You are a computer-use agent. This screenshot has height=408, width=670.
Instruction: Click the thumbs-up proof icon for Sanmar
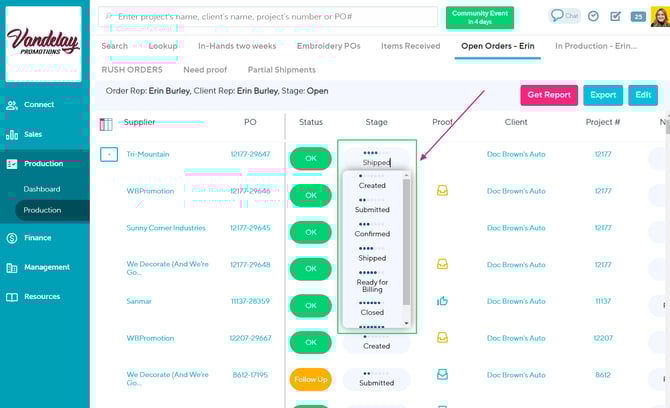pos(442,301)
